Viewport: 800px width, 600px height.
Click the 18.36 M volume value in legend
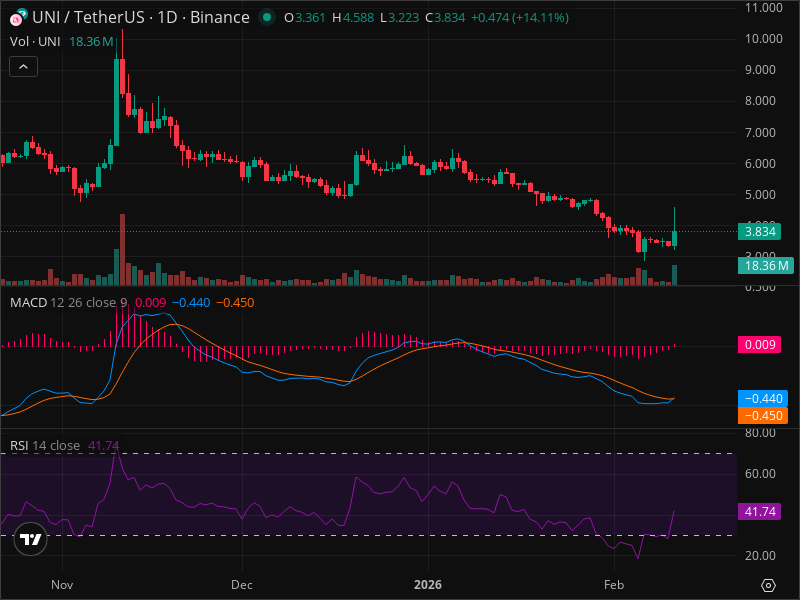(91, 41)
